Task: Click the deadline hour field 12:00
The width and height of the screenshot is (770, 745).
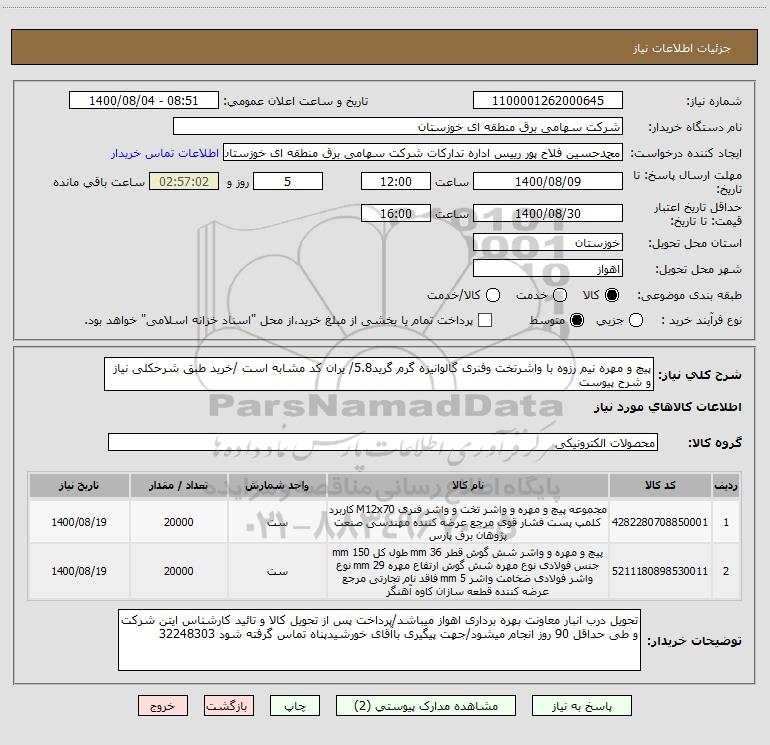Action: 396,181
